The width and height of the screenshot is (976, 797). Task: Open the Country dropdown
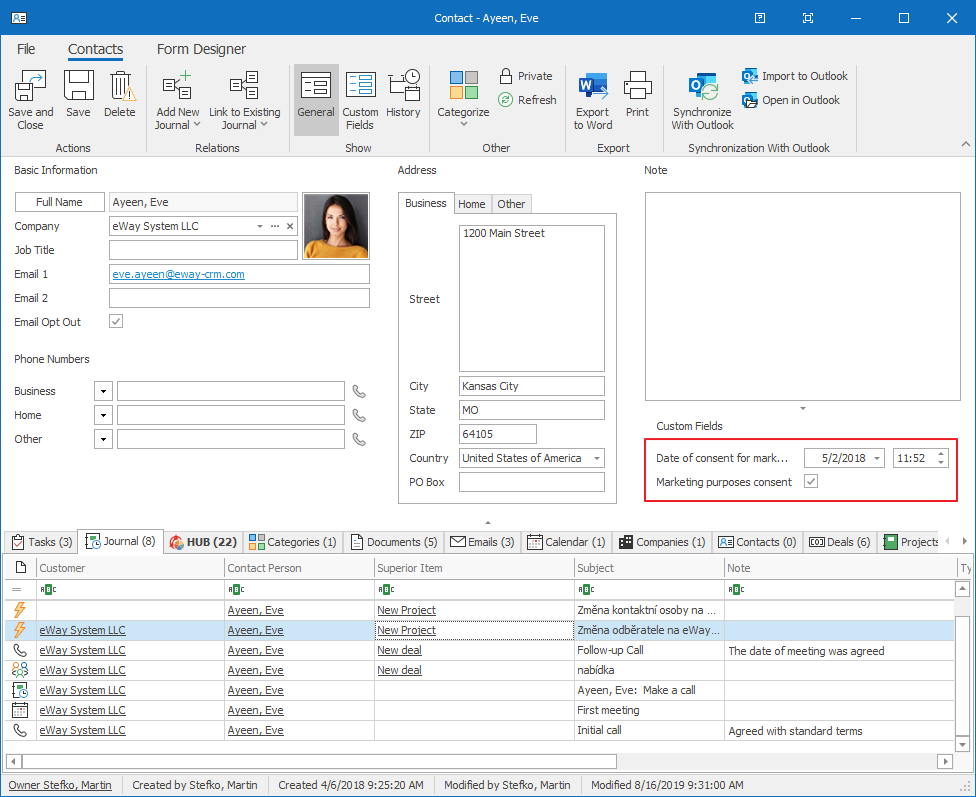[x=597, y=458]
